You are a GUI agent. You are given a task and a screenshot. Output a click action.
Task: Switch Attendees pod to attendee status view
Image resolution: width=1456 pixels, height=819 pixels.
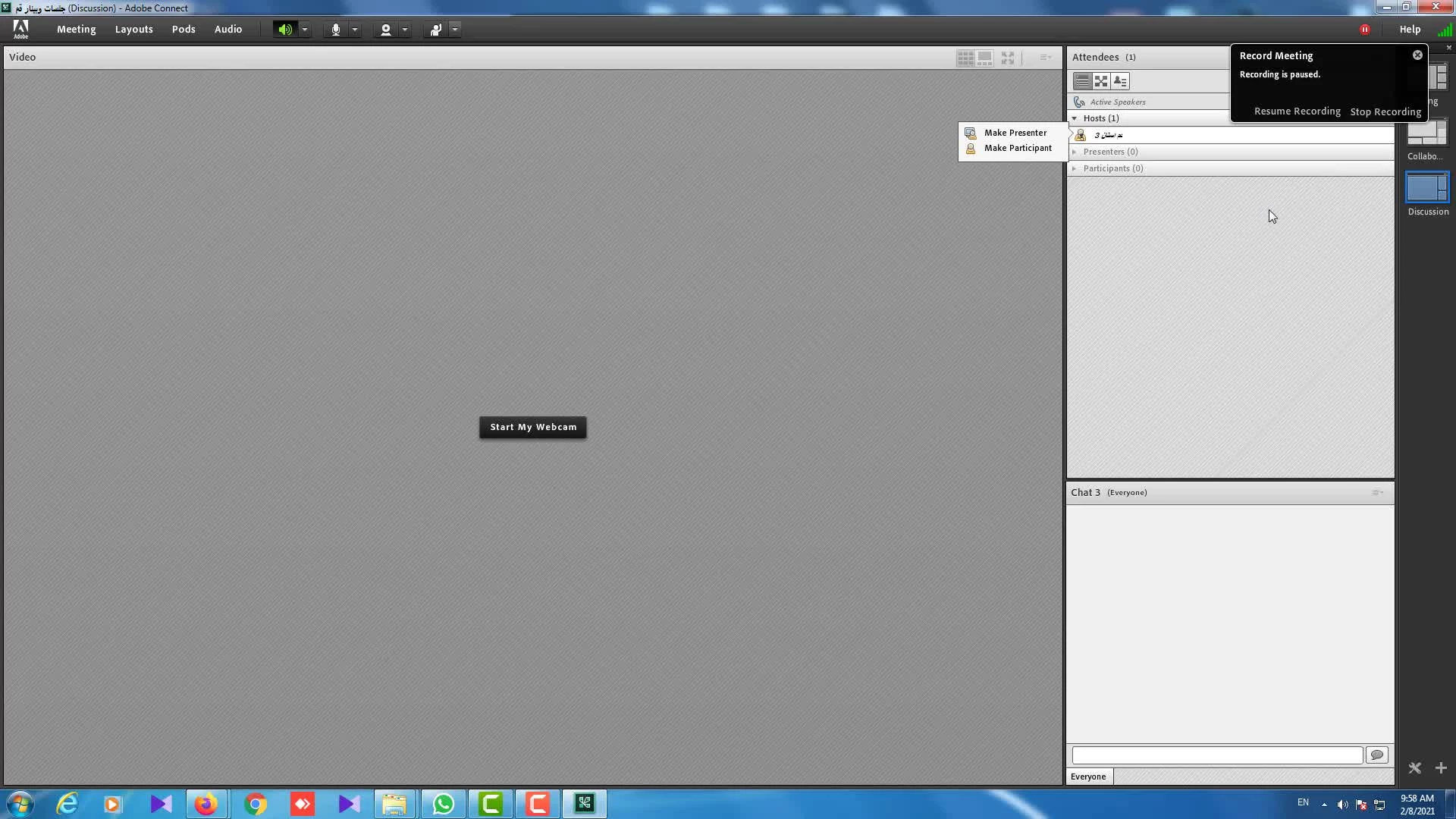[x=1120, y=81]
